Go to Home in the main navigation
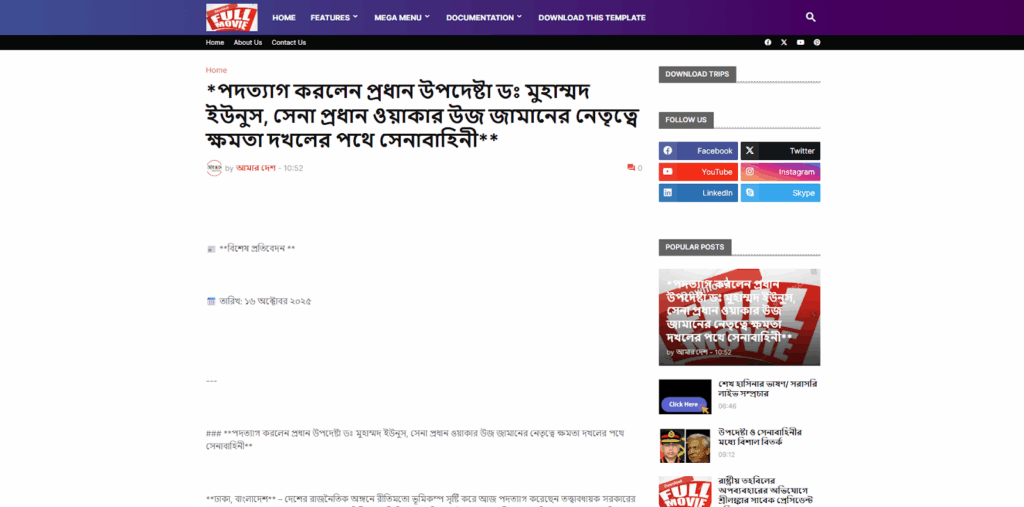Screen dimensions: 1024x507 point(284,17)
